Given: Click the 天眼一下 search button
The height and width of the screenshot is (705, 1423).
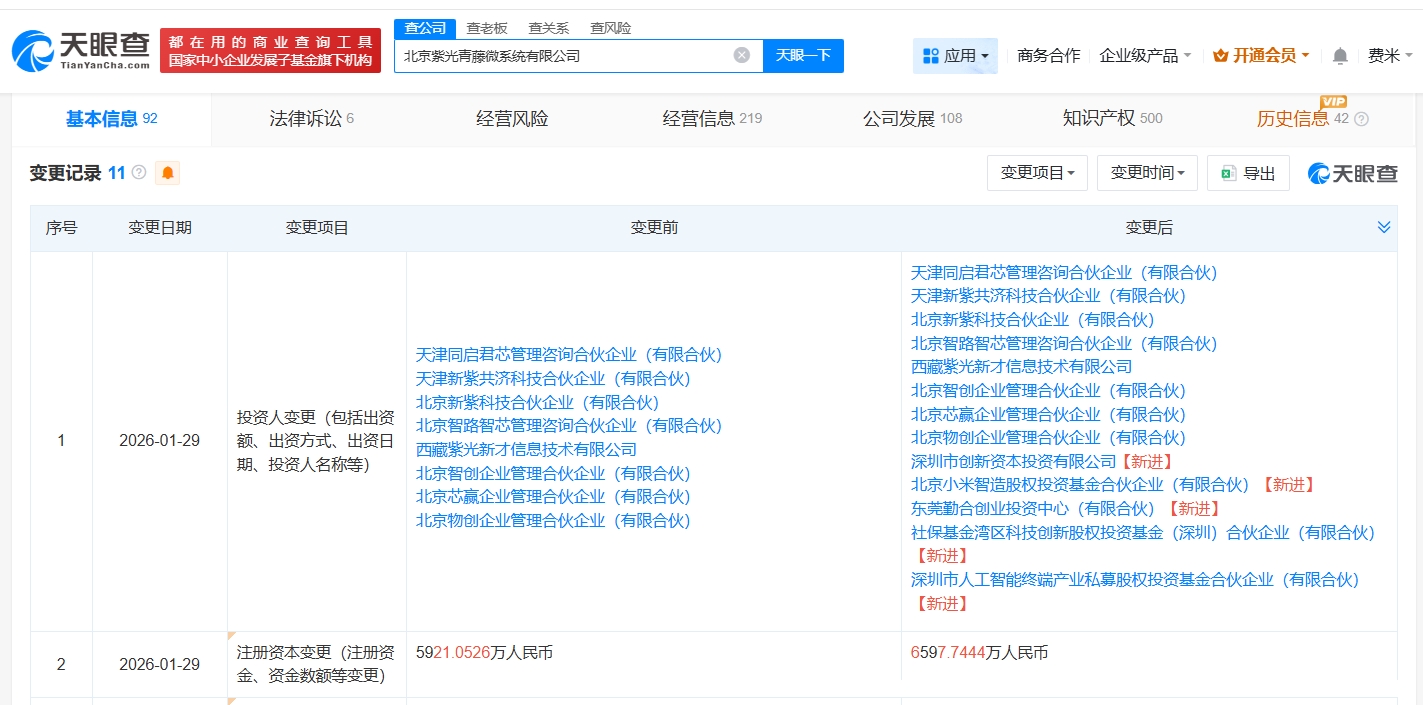Looking at the screenshot, I should click(x=803, y=56).
